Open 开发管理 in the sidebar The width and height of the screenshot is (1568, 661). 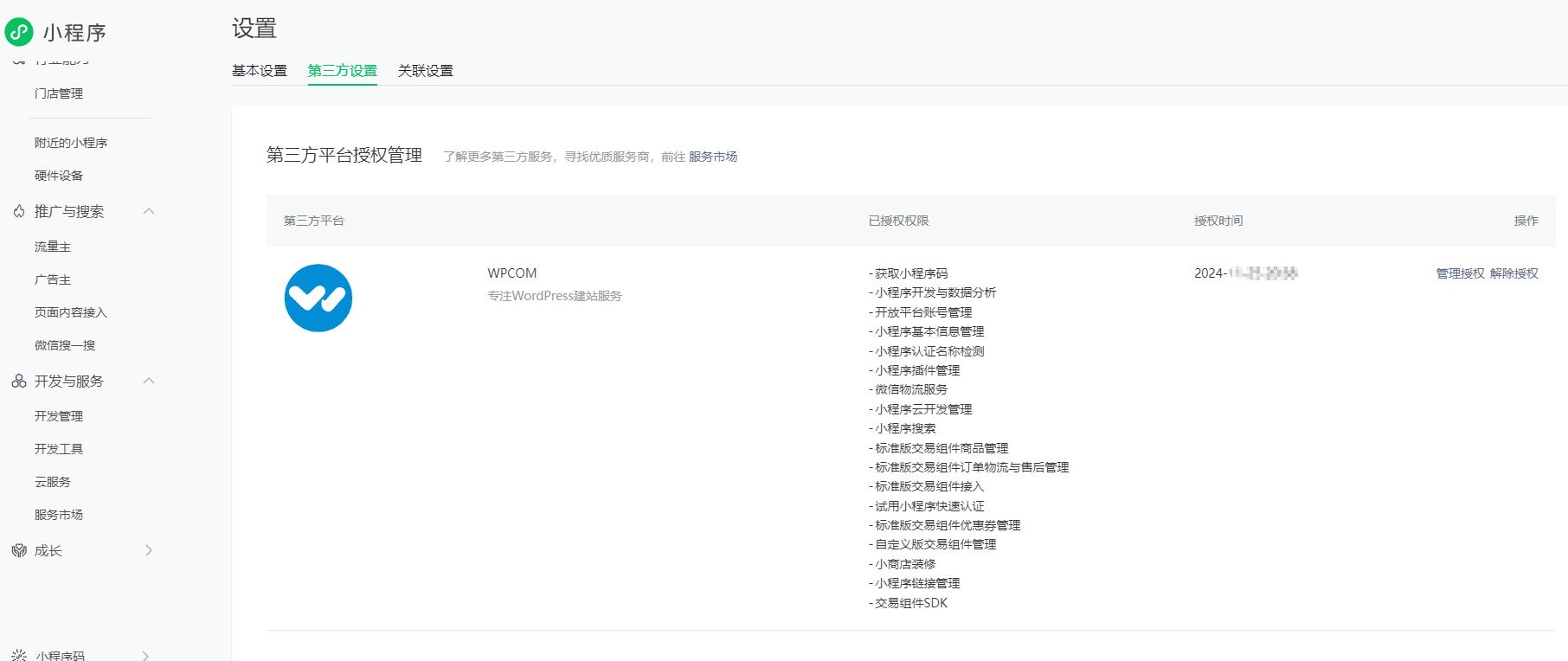pyautogui.click(x=59, y=416)
